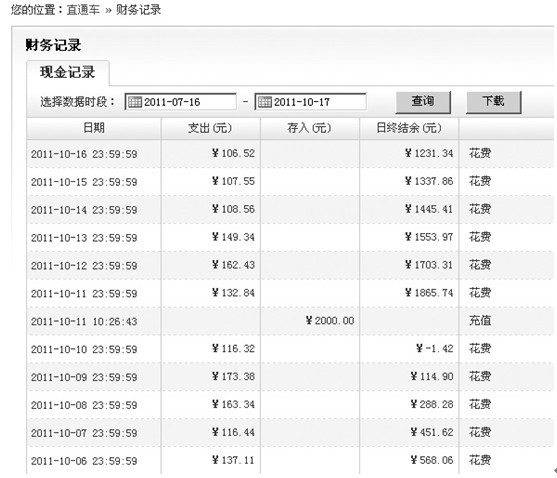Click the 存入(元) column header
This screenshot has height=478, width=557.
click(x=309, y=128)
